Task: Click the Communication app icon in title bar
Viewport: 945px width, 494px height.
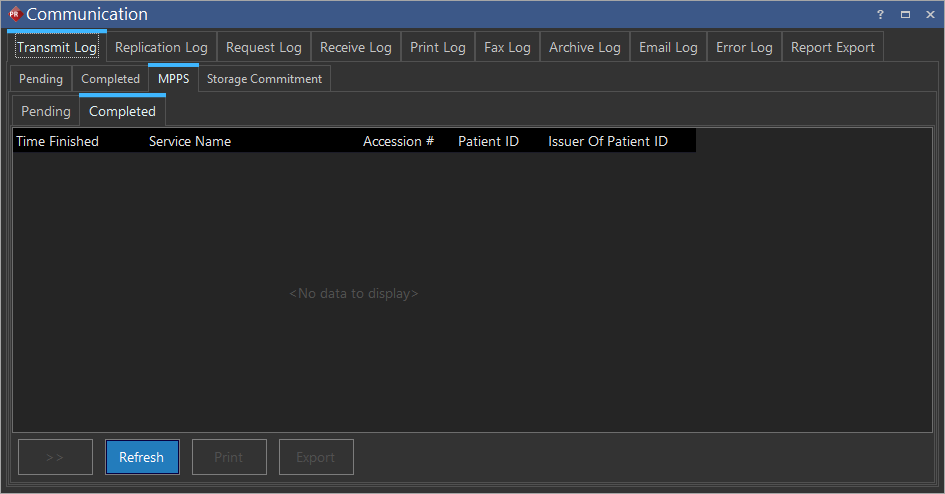Action: tap(14, 14)
